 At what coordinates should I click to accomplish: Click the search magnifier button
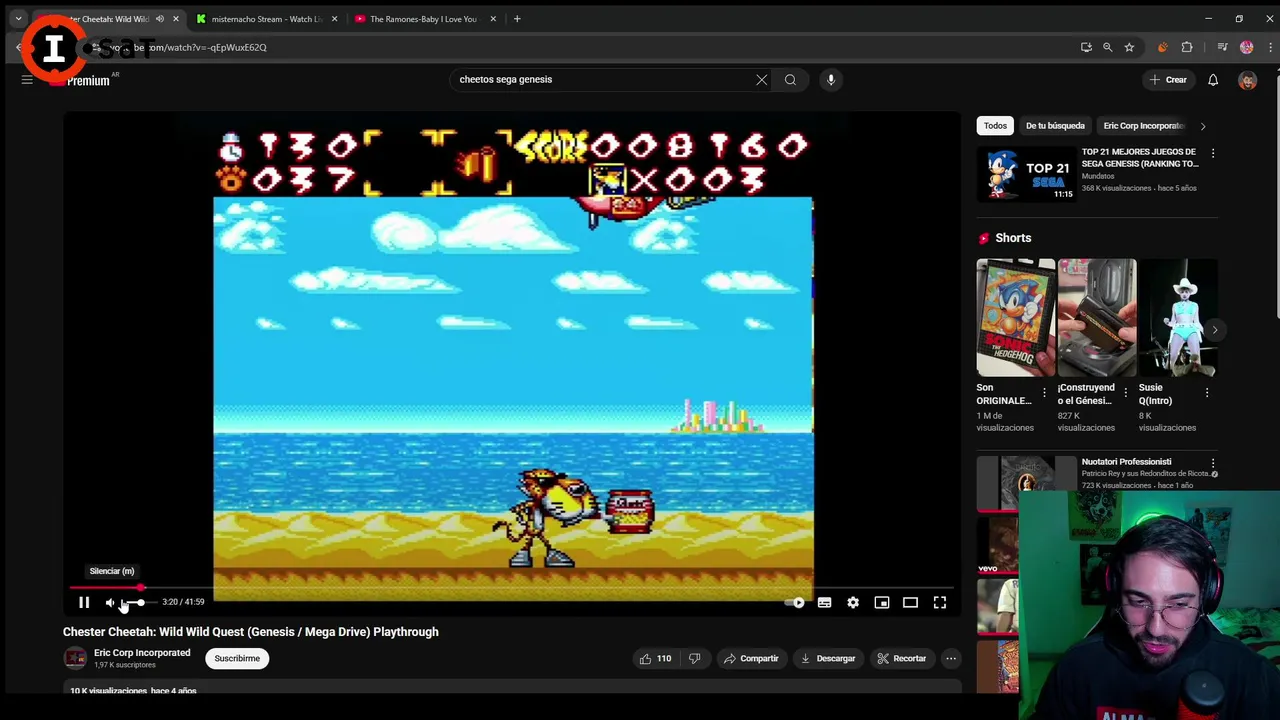790,79
